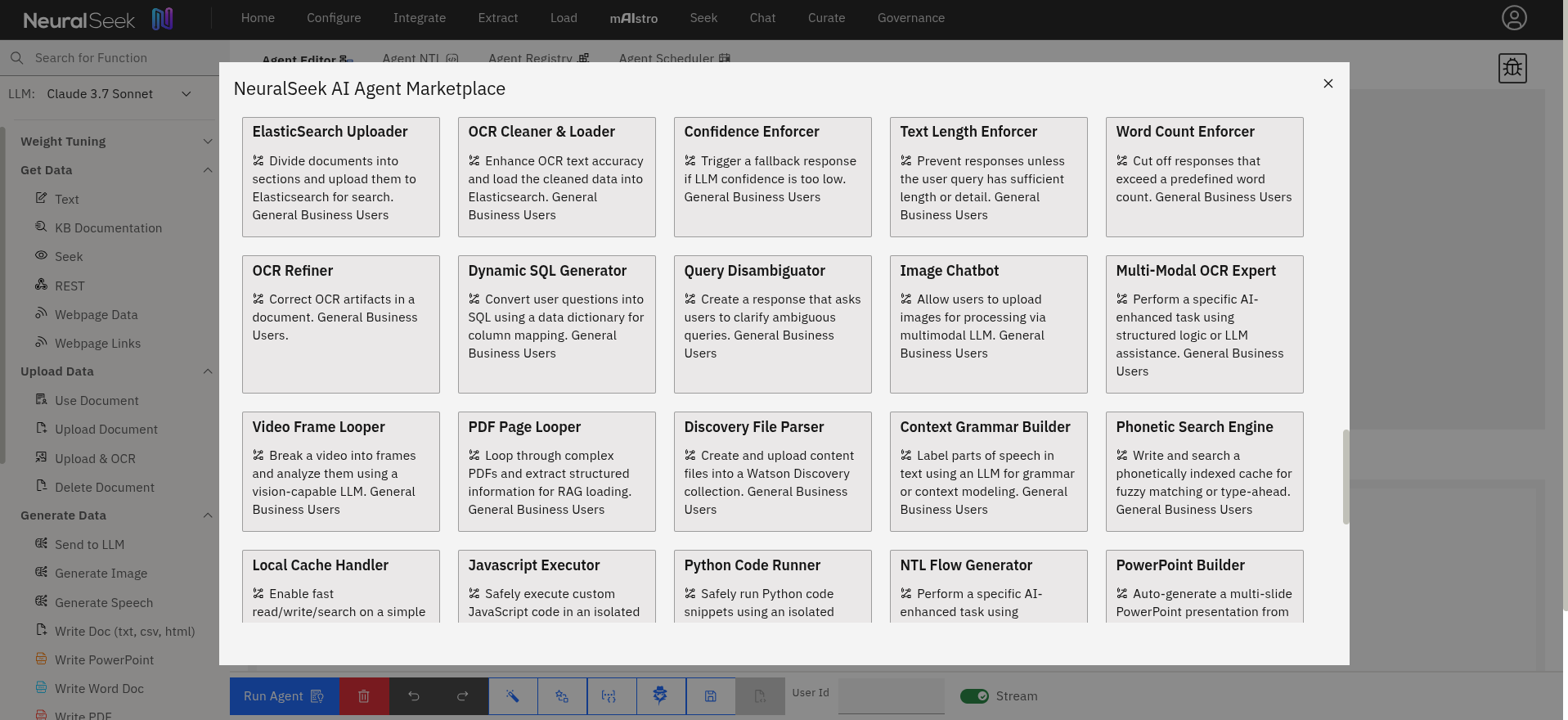
Task: Click the variable brackets icon in bottom toolbar
Action: tap(609, 696)
